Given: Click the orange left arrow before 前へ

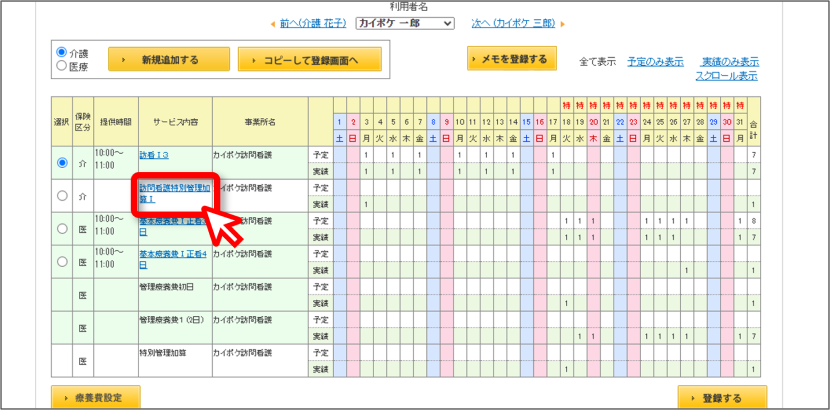Looking at the screenshot, I should coord(273,24).
